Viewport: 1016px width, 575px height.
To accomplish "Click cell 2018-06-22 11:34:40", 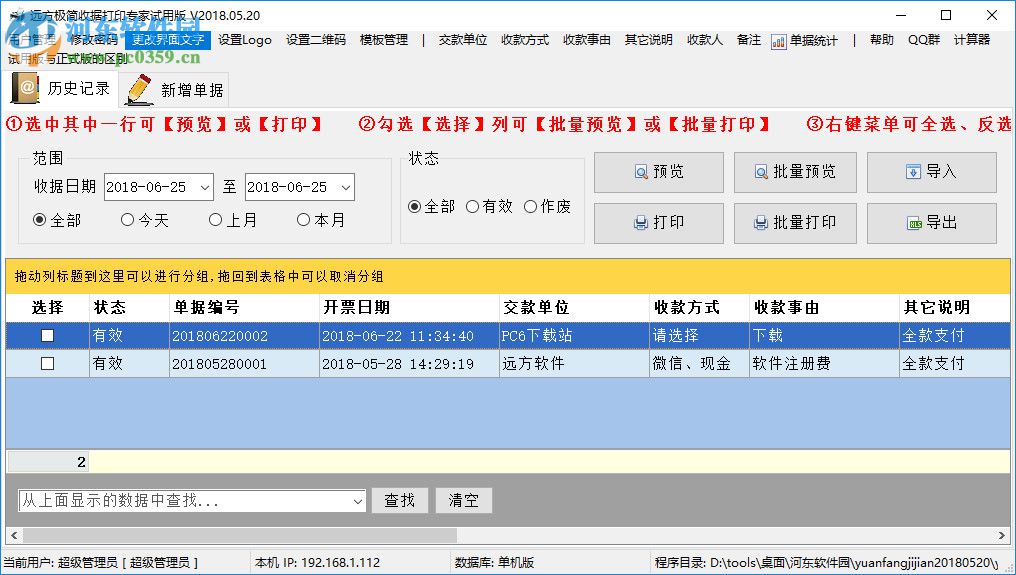I will click(410, 336).
